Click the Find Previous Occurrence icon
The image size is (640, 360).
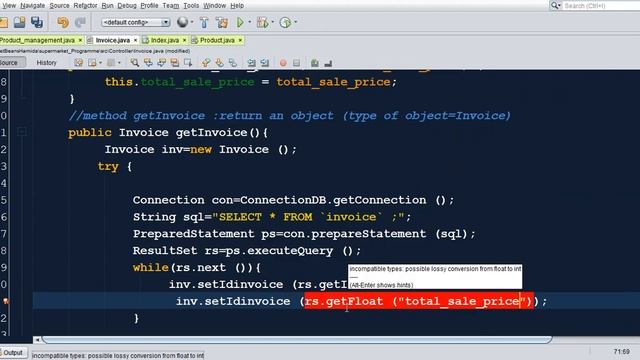click(x=148, y=62)
